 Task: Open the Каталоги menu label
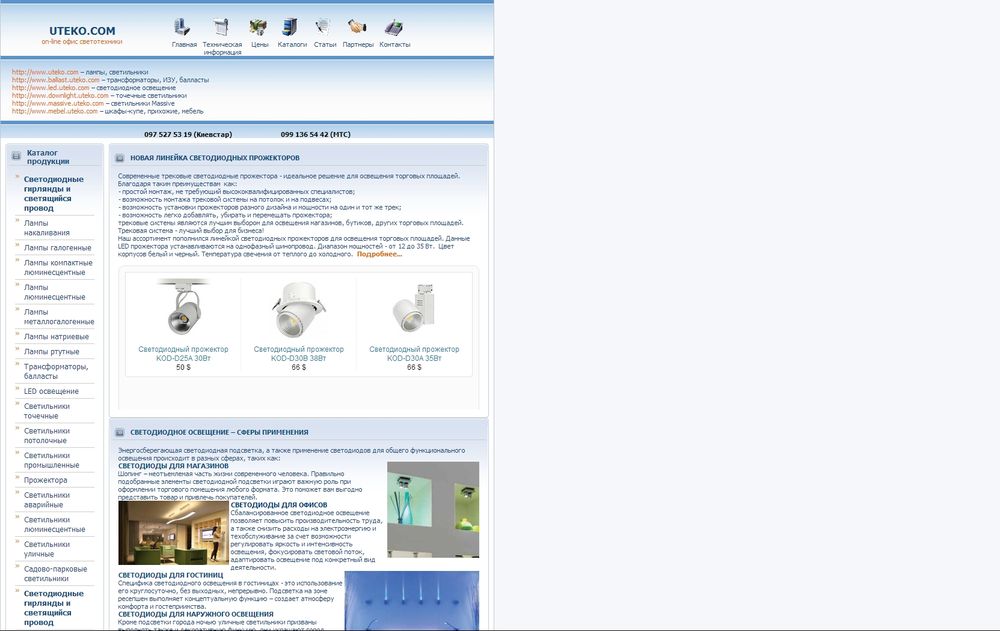coord(292,45)
